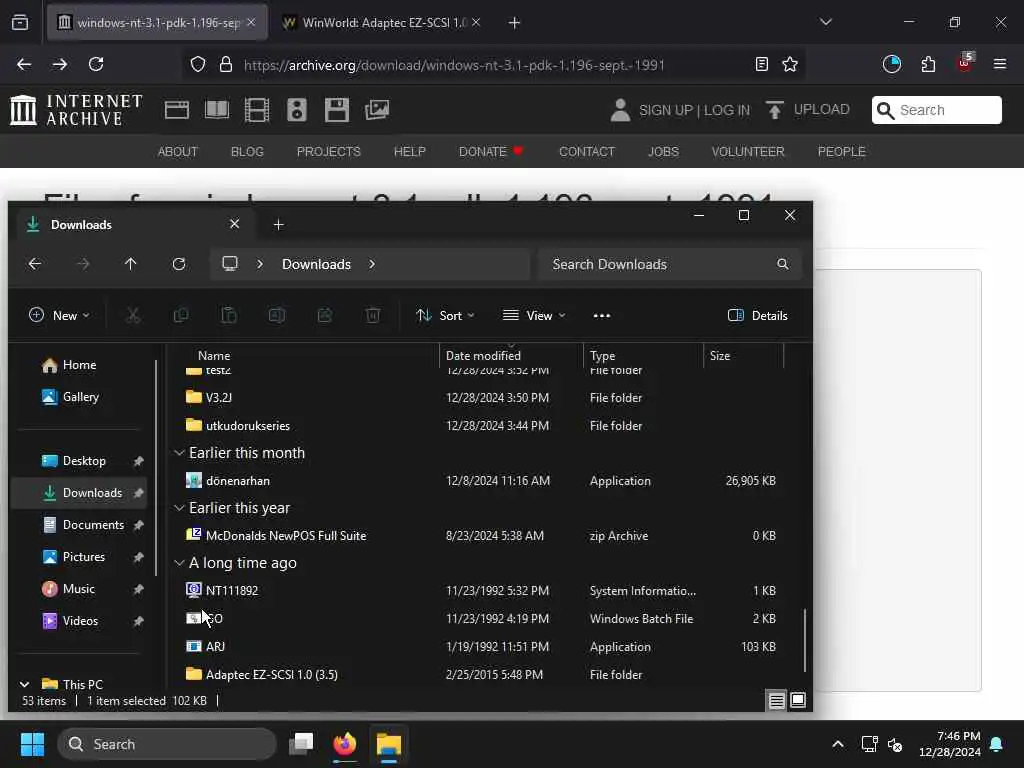Image resolution: width=1024 pixels, height=768 pixels.
Task: Click the Search Downloads field
Action: pyautogui.click(x=669, y=264)
